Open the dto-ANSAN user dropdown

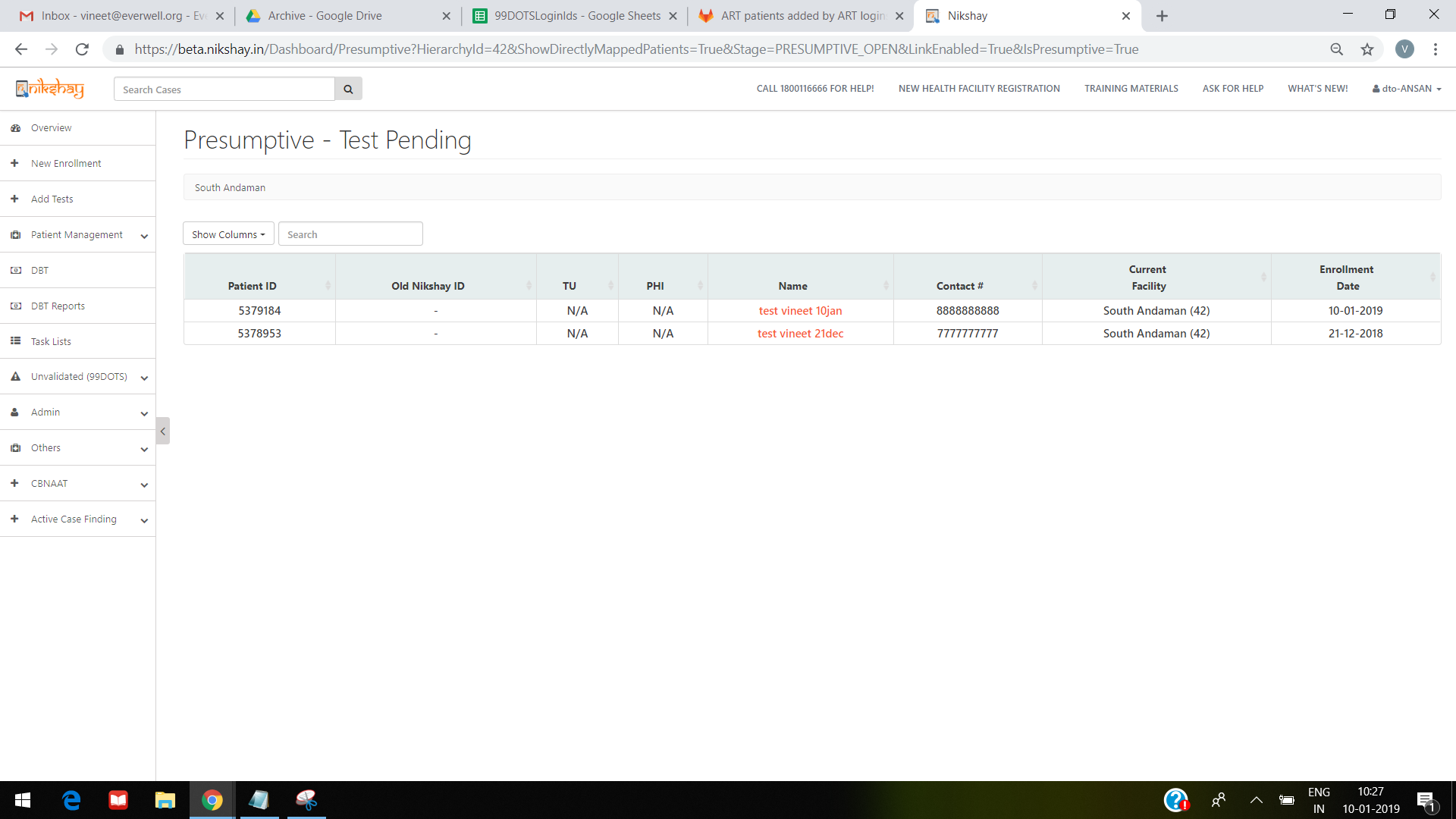(1407, 89)
